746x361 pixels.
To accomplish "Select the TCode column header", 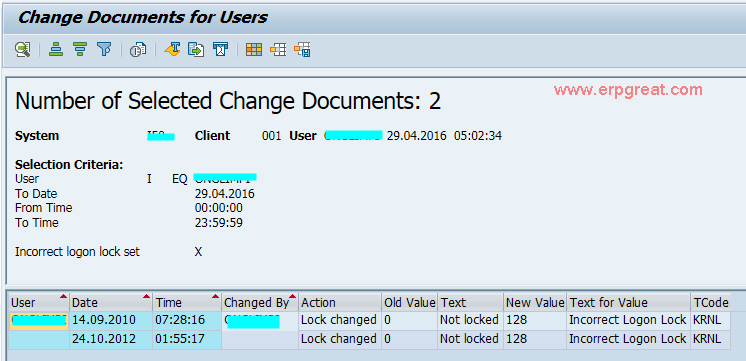I will pyautogui.click(x=710, y=302).
